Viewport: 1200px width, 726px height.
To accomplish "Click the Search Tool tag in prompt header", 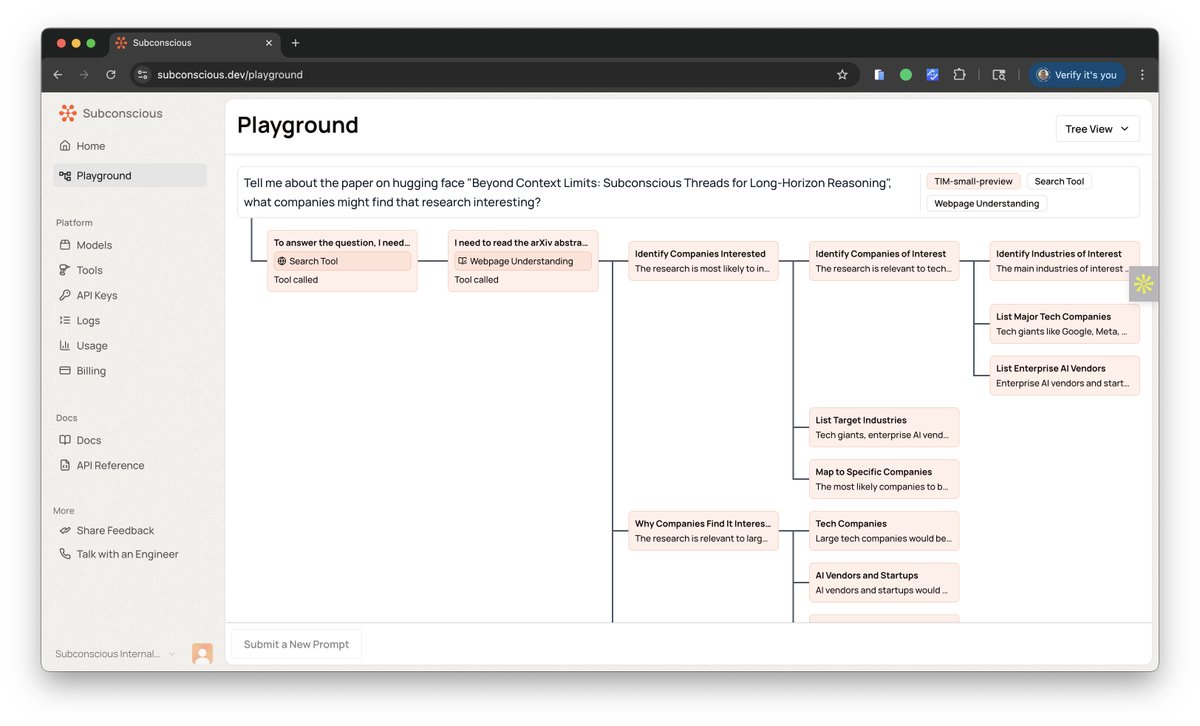I will pos(1059,181).
